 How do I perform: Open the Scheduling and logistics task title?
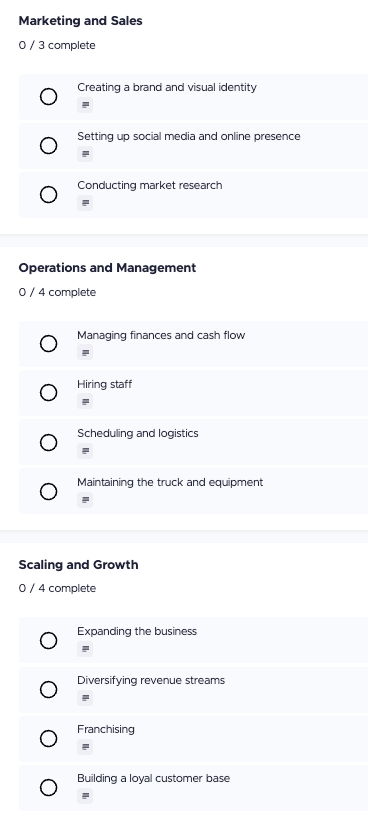tap(138, 433)
